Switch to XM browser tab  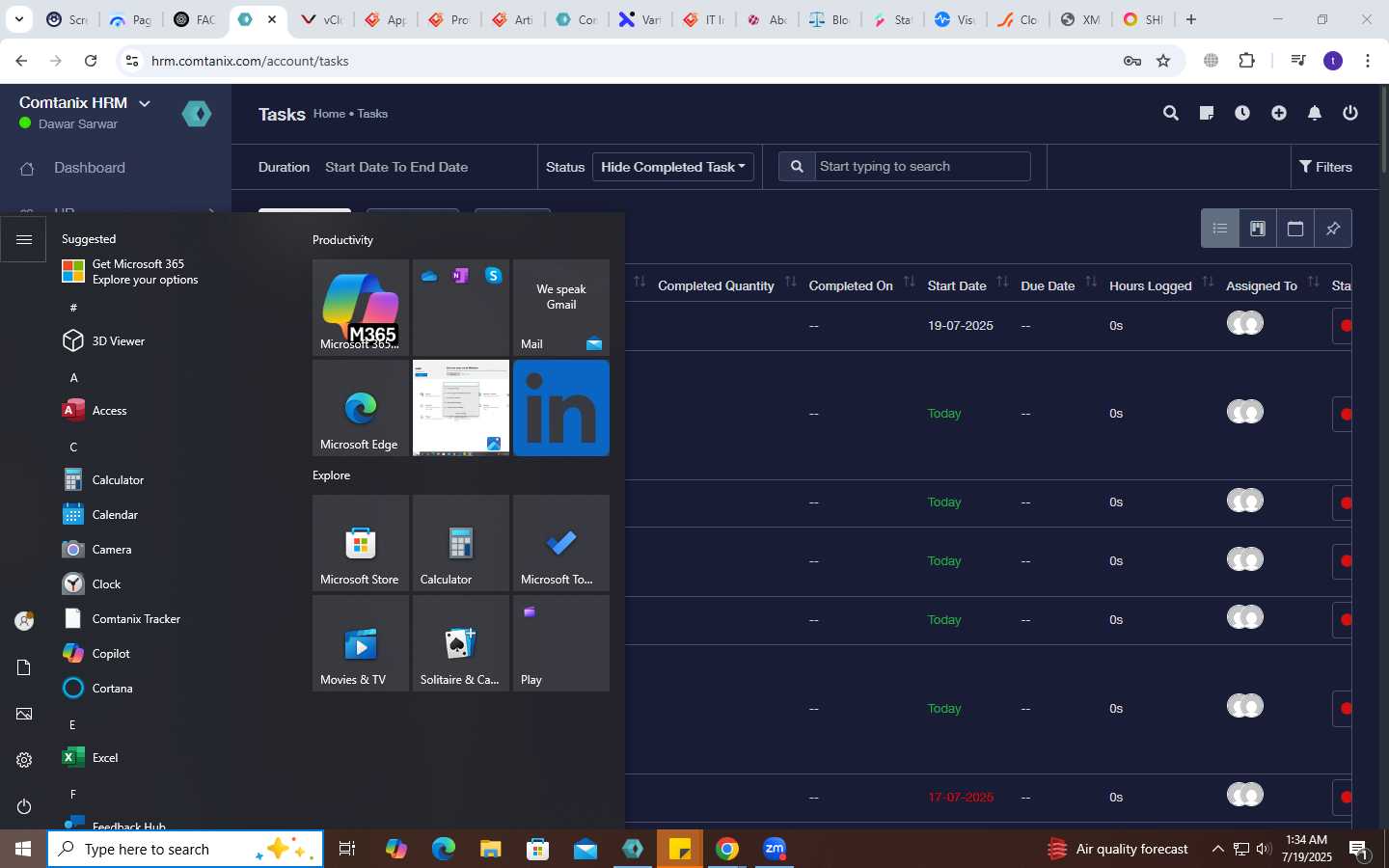point(1080,19)
